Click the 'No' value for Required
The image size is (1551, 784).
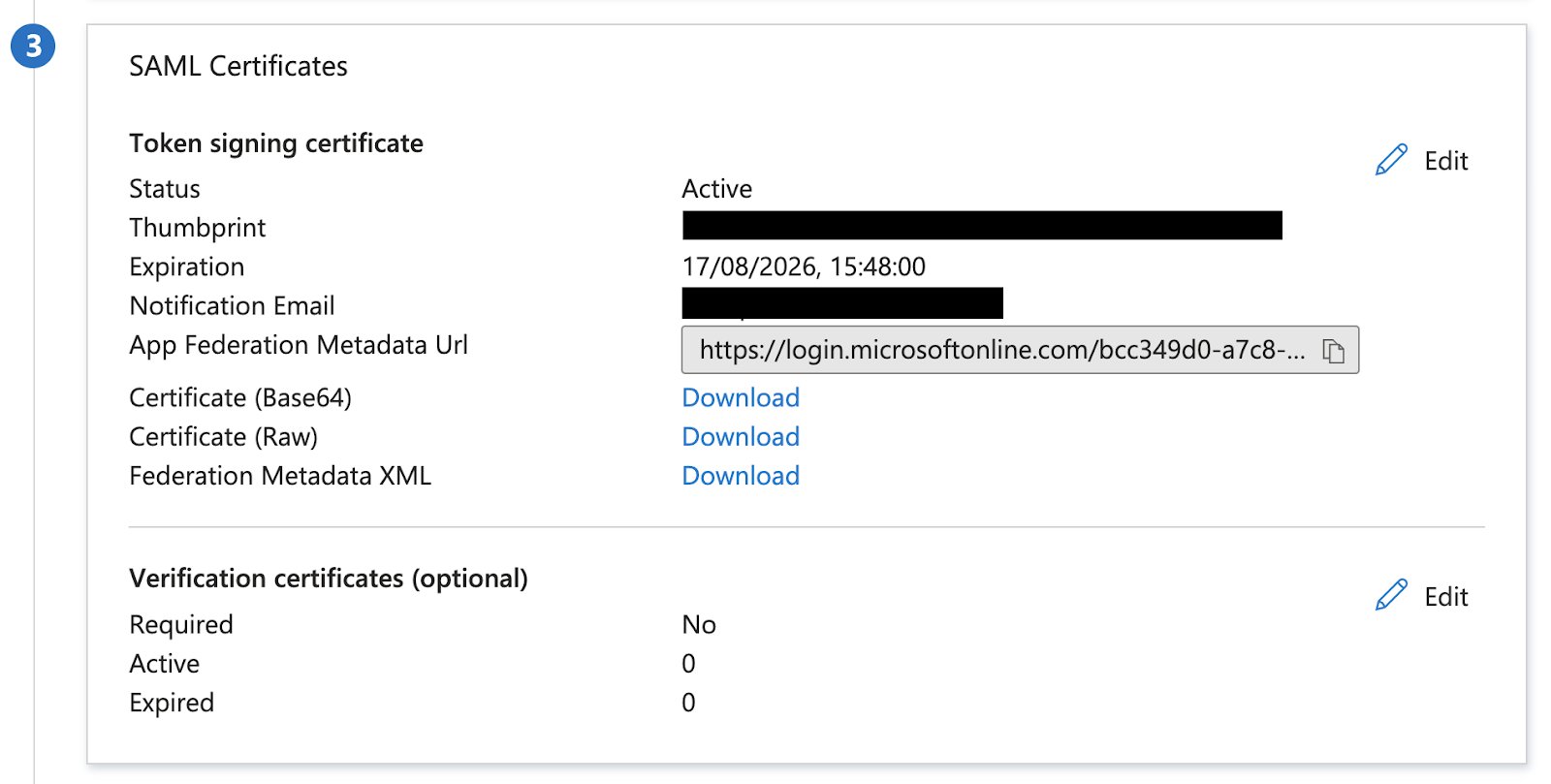[699, 624]
